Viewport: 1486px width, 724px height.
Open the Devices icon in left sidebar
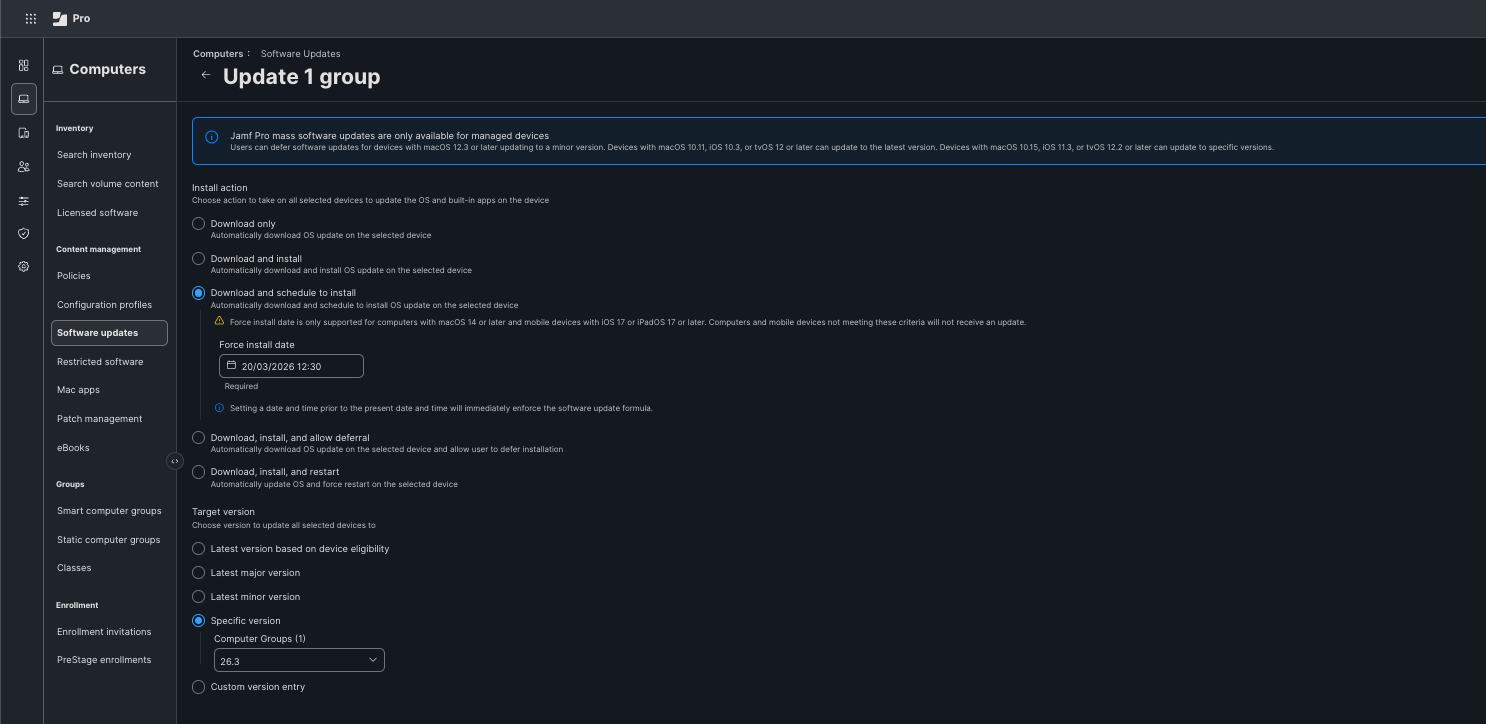click(23, 132)
